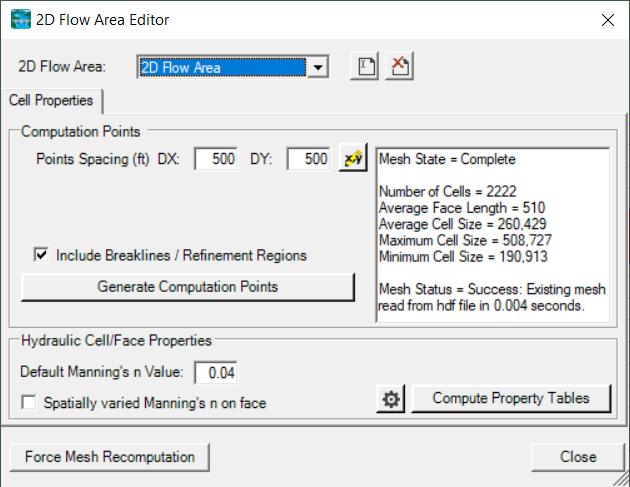Click the x-y point spacing editor icon
Viewport: 630px width, 487px height.
pos(353,158)
